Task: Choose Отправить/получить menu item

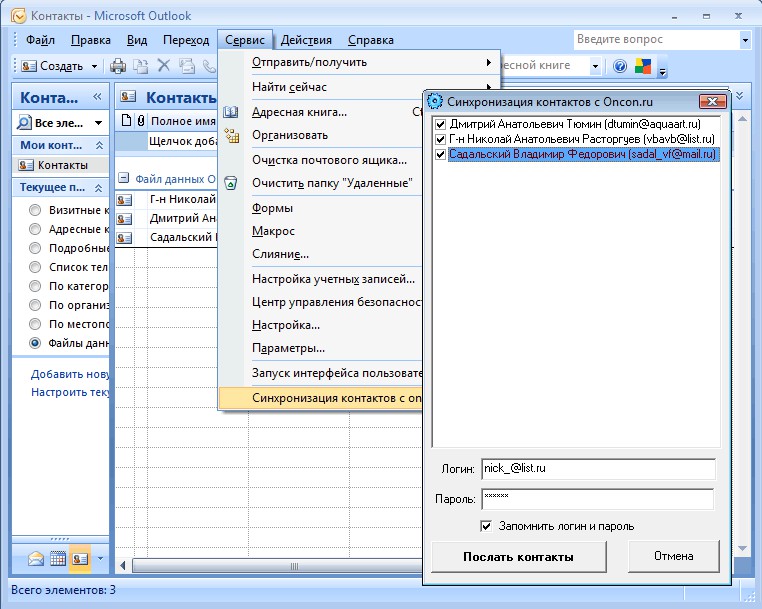Action: click(x=360, y=62)
